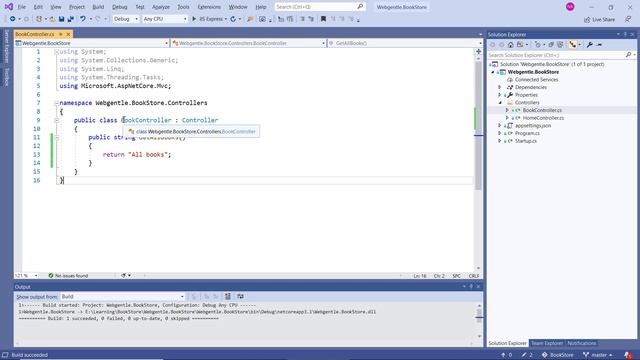The width and height of the screenshot is (640, 360).
Task: Click the Show All Files icon in Solution Explorer
Action: point(560,44)
